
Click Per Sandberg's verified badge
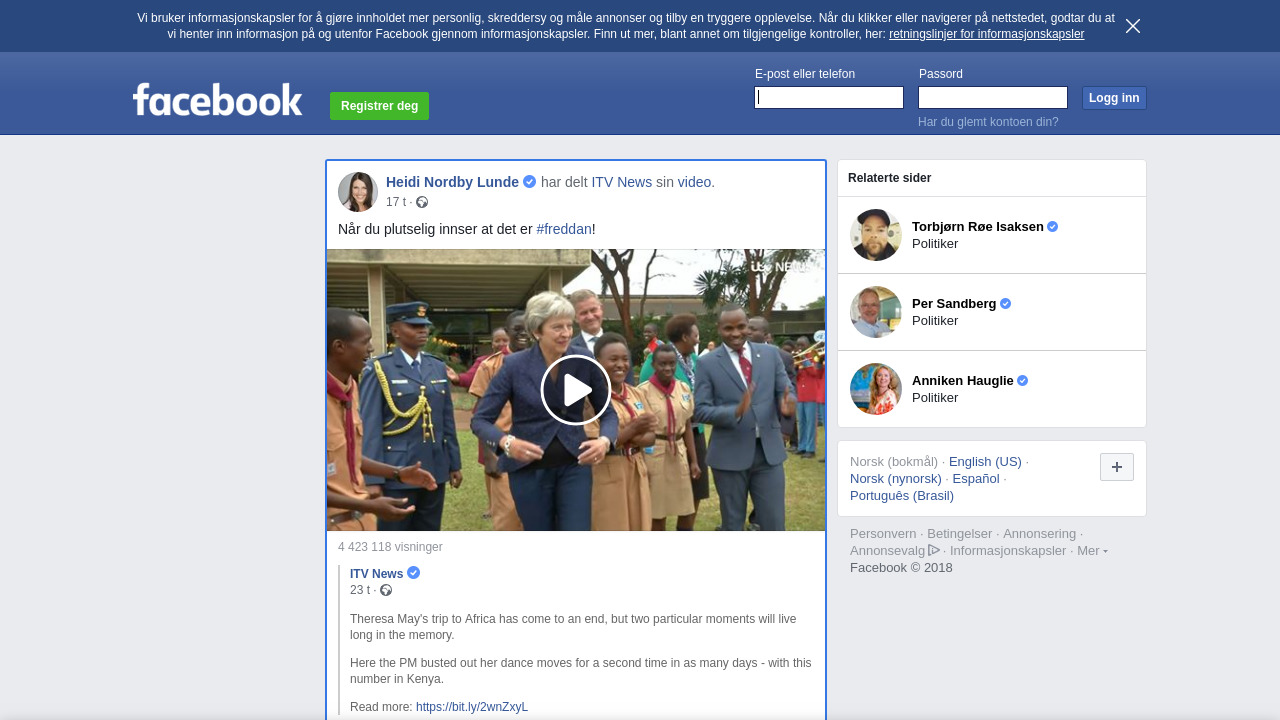coord(1006,304)
